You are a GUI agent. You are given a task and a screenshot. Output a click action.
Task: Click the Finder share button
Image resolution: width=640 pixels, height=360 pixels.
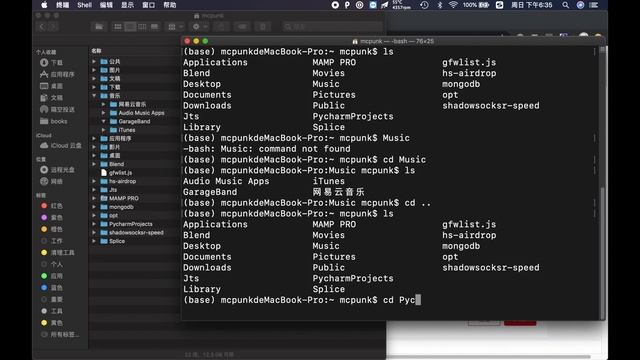pos(221,27)
